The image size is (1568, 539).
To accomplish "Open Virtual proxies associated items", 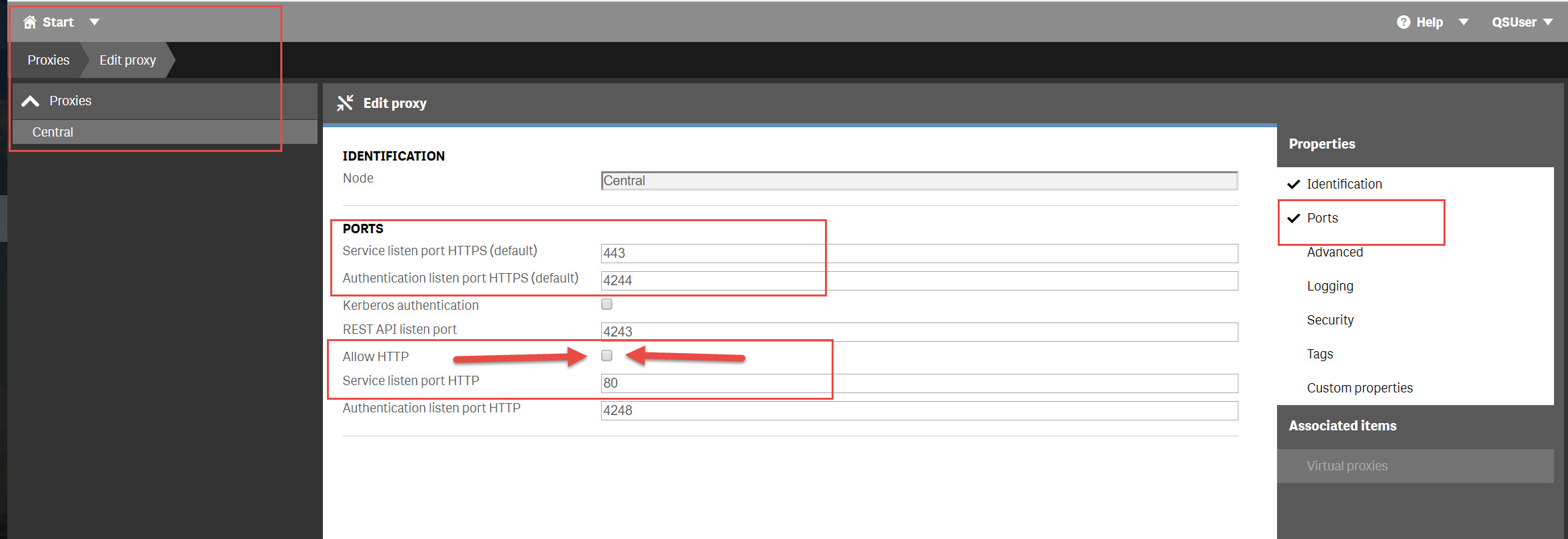I will 1415,466.
